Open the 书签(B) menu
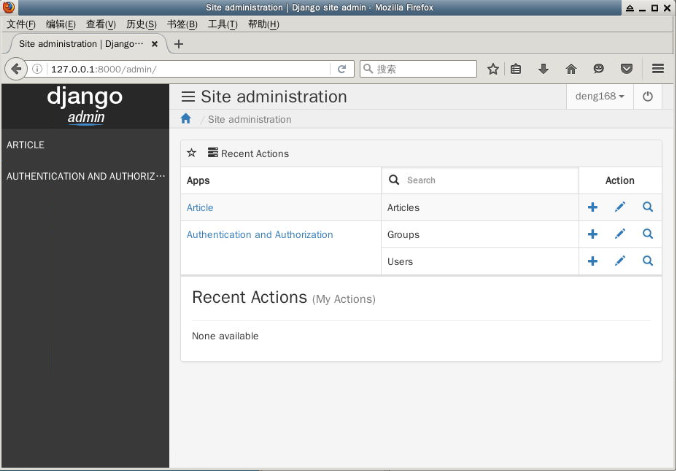 coord(182,25)
